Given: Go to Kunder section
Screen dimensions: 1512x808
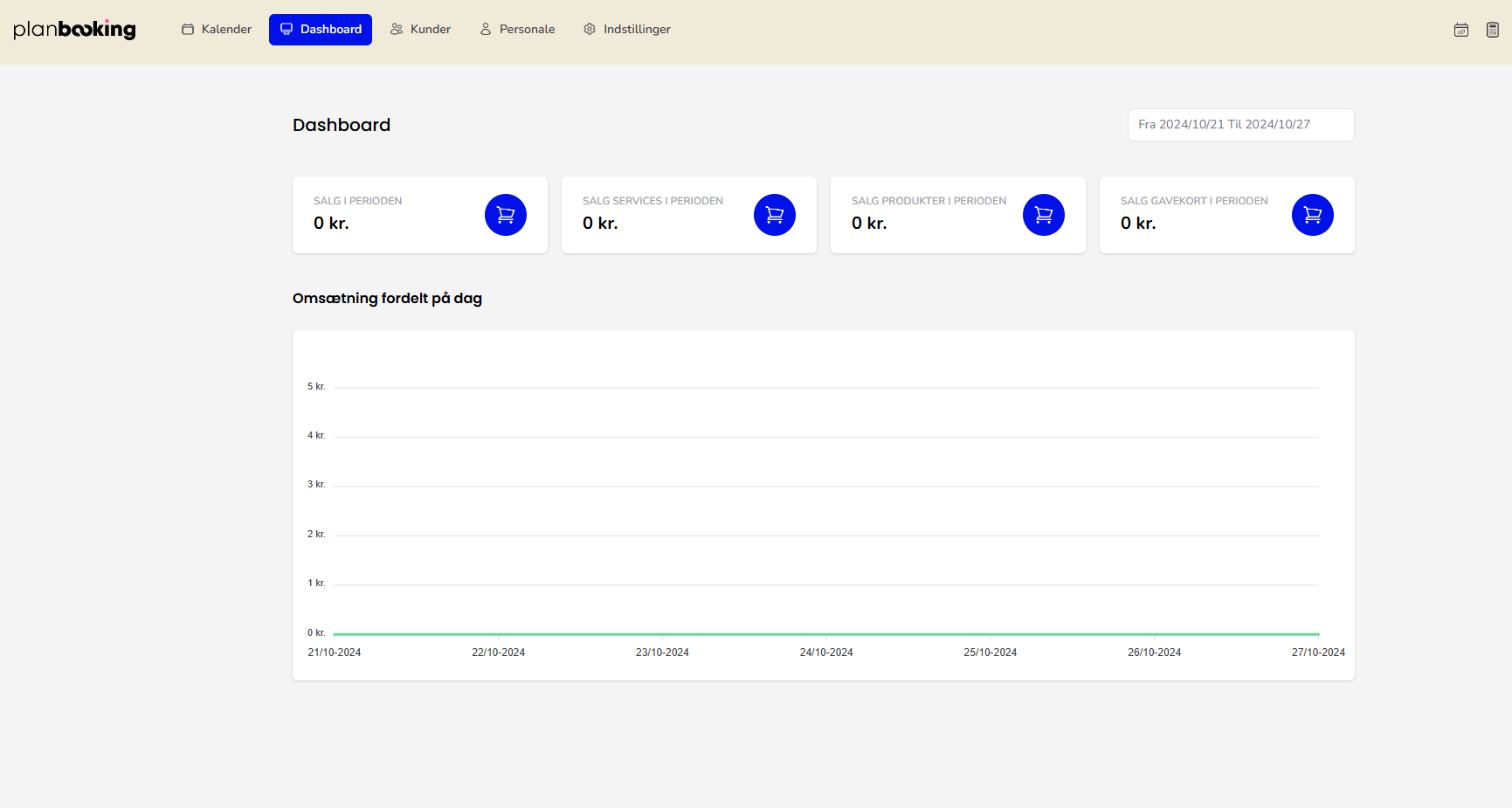Looking at the screenshot, I should tap(420, 30).
